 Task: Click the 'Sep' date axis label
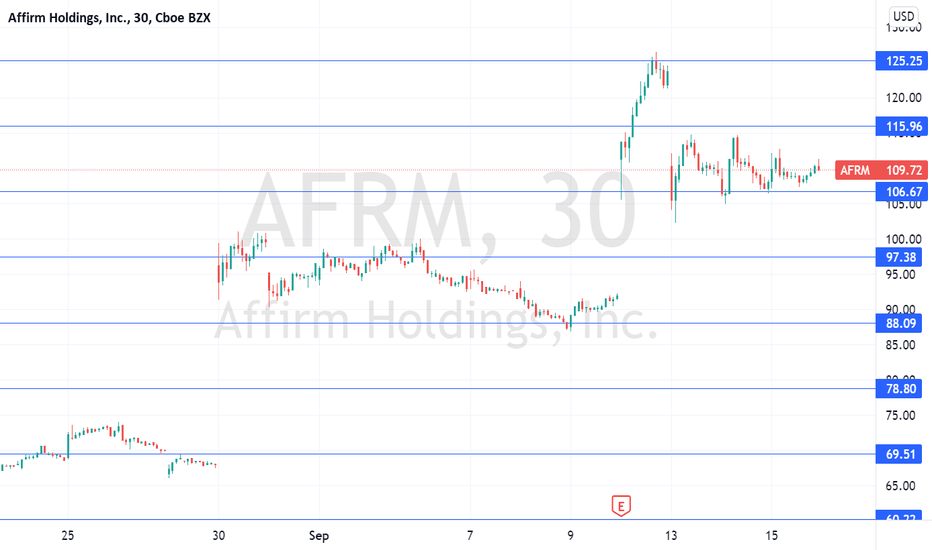click(x=319, y=536)
